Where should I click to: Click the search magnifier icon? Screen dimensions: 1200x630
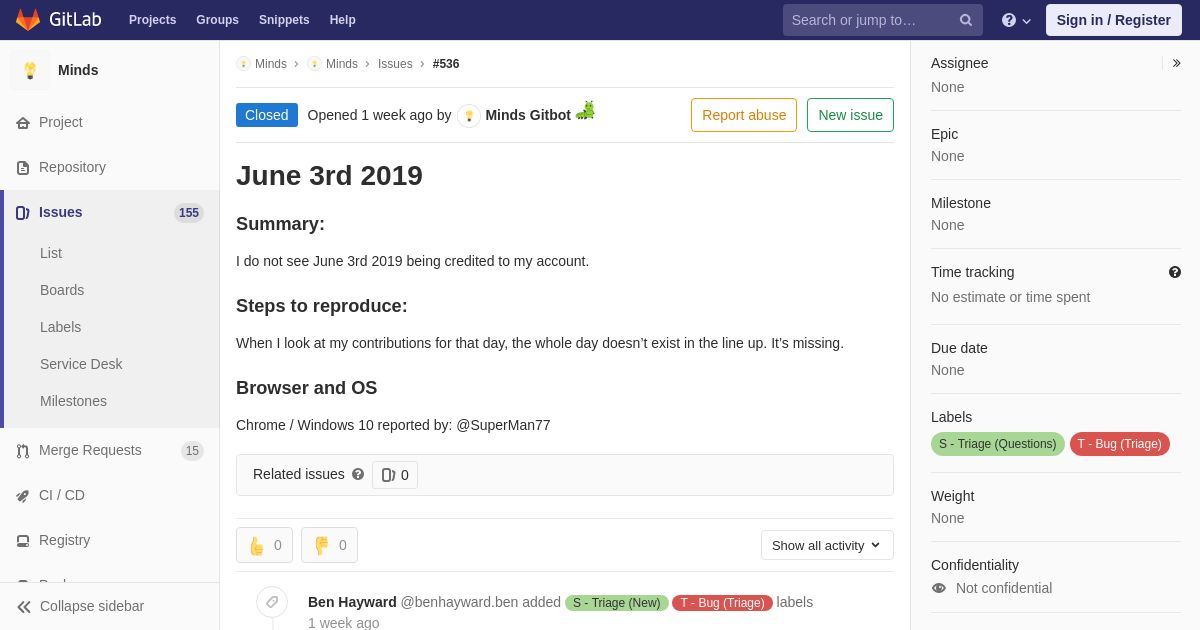pos(966,20)
